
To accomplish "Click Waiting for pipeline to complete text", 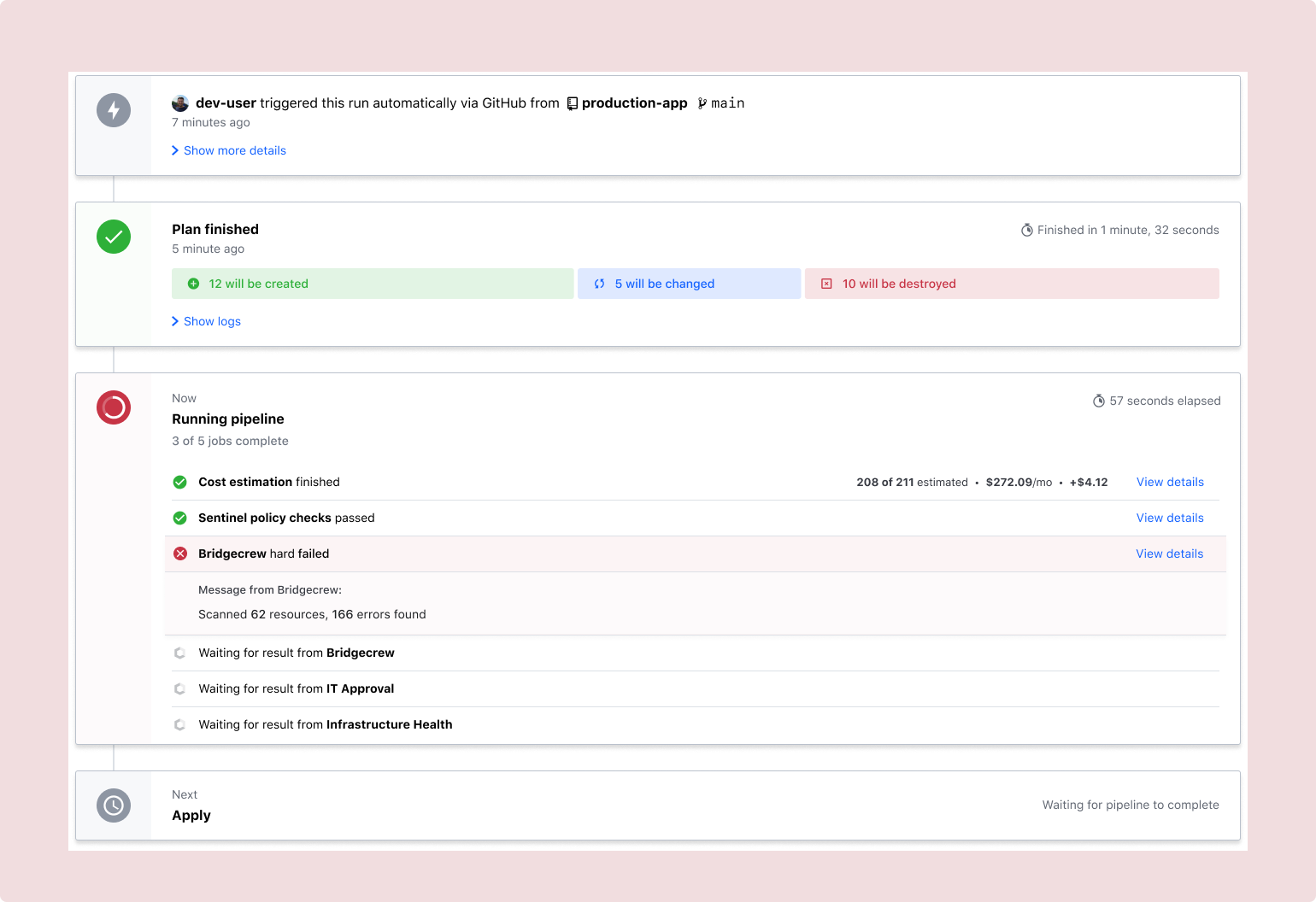I will click(x=1131, y=805).
